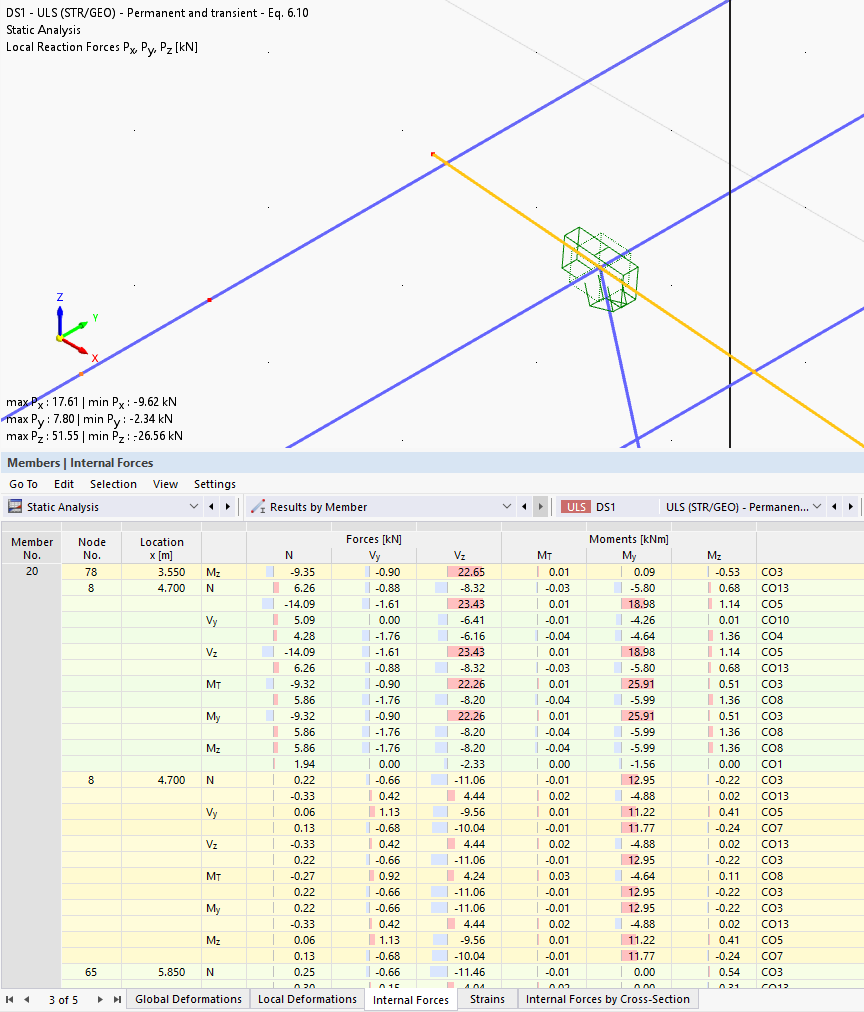Go to next design situation arrow

coord(851,507)
